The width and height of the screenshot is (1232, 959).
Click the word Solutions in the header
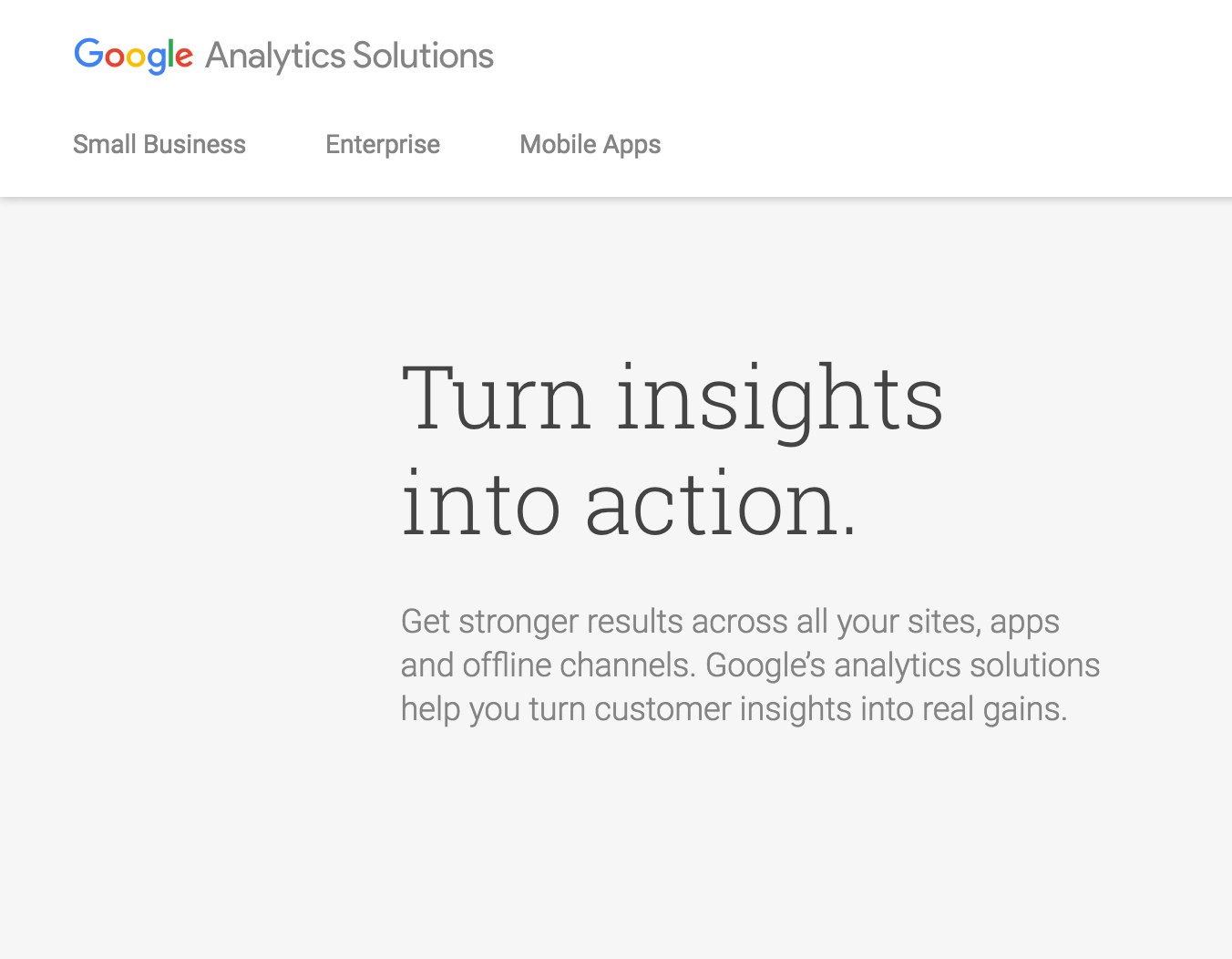[423, 56]
